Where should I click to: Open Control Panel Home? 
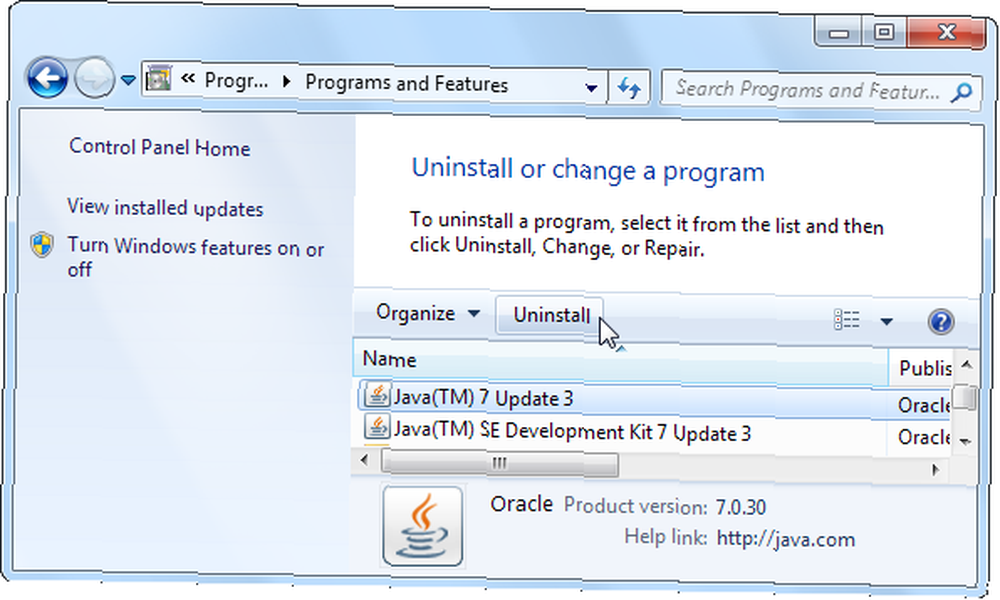159,147
